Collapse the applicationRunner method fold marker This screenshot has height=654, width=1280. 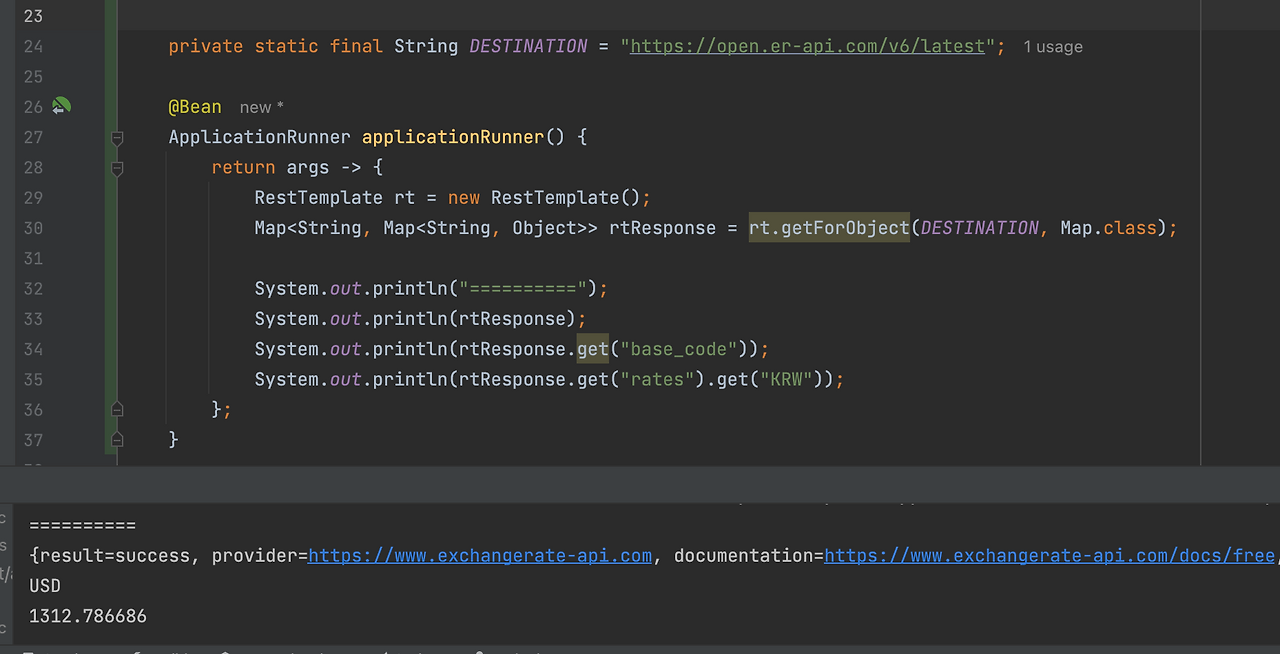click(117, 137)
